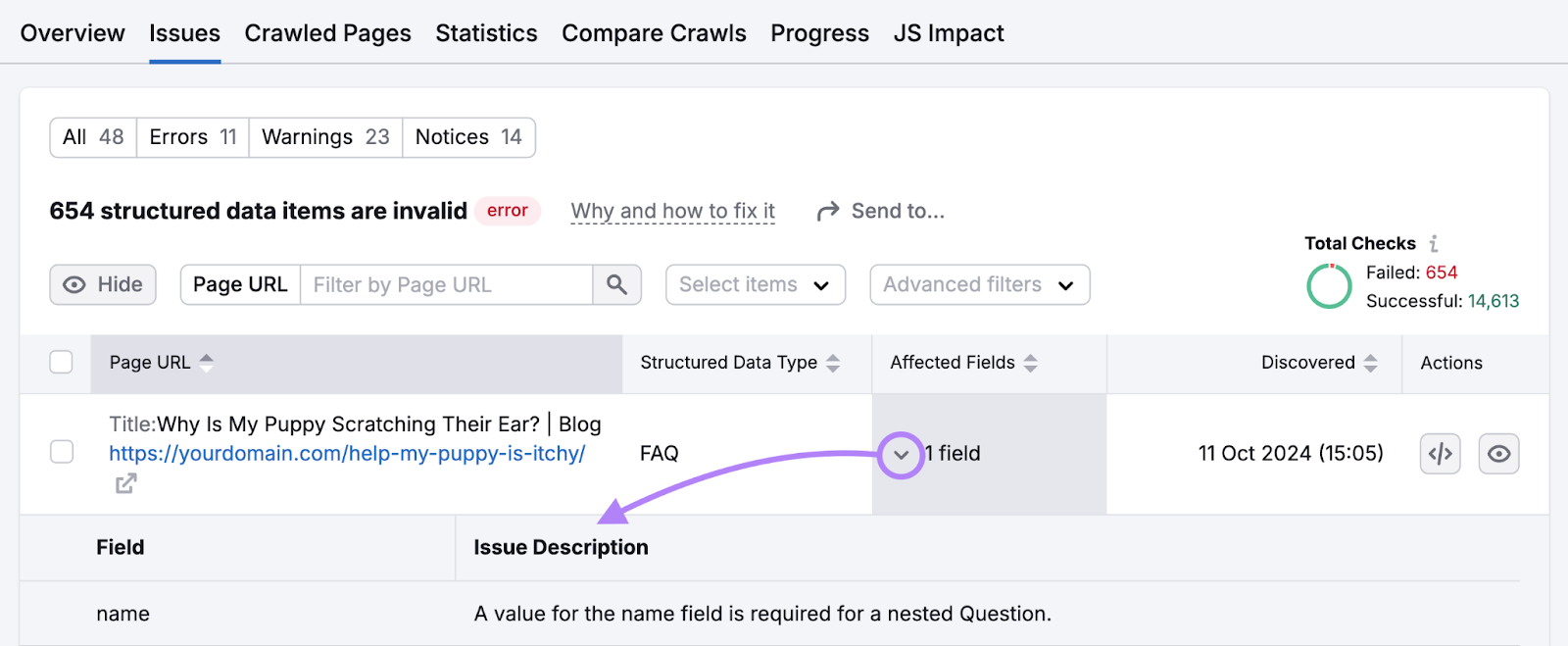Screen dimensions: 1568x646
Task: Check the checkbox for the puppy article row
Action: [61, 453]
